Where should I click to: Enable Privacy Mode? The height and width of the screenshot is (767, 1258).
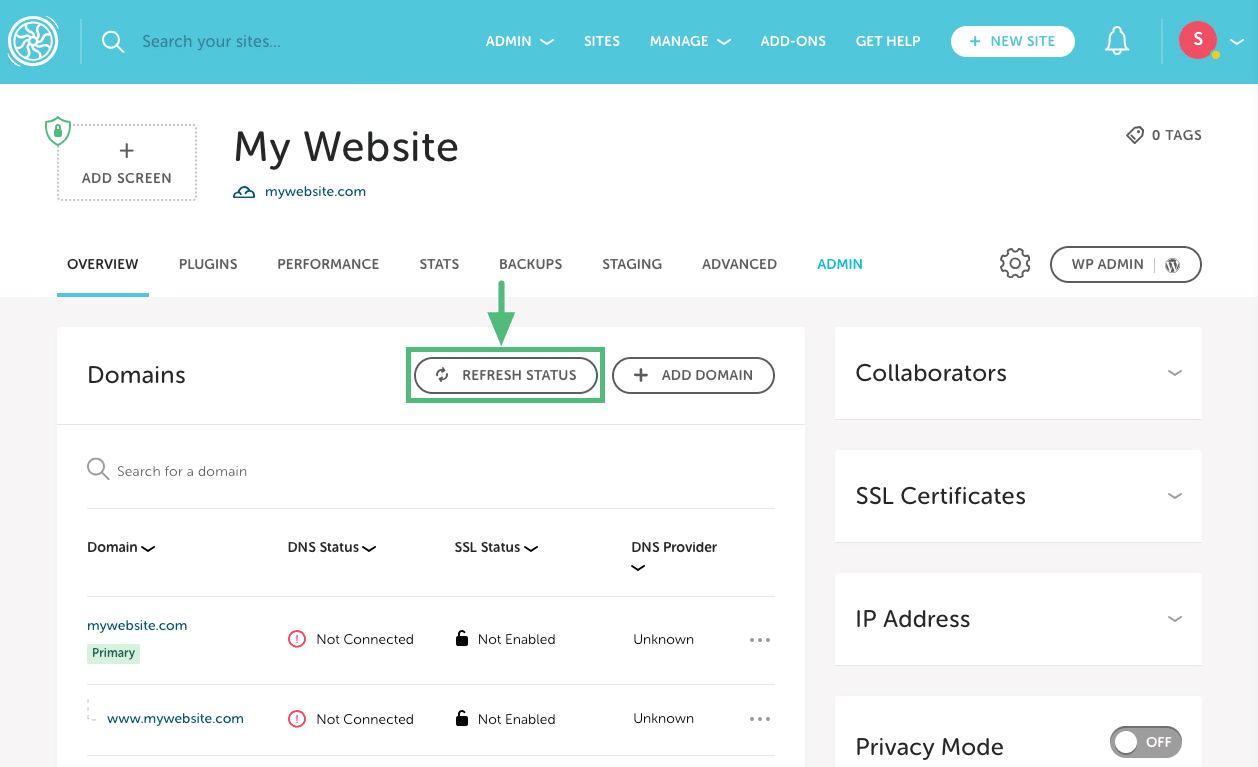[x=1145, y=741]
